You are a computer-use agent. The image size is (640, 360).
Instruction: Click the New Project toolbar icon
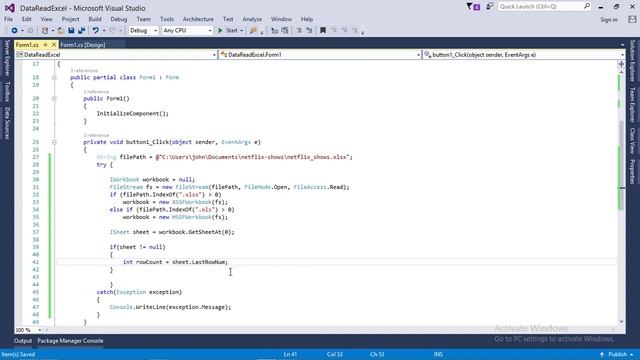(x=45, y=31)
